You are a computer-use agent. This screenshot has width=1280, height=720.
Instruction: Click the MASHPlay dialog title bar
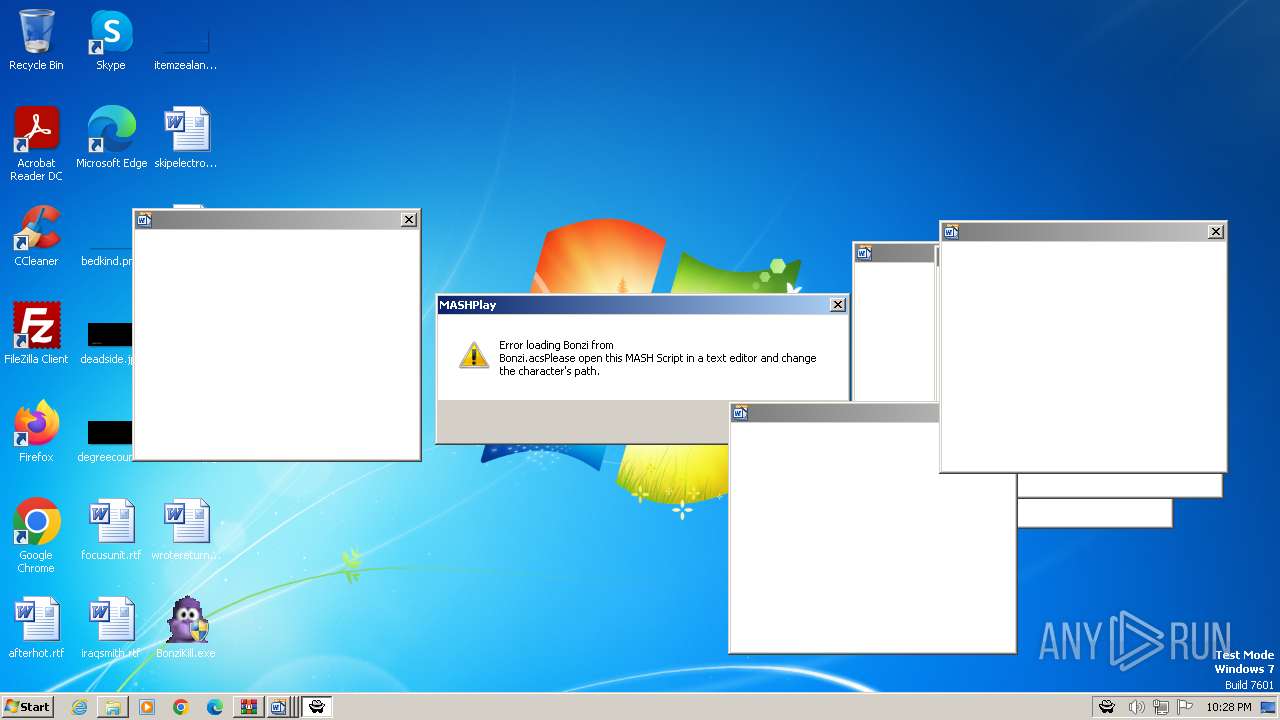[643, 305]
